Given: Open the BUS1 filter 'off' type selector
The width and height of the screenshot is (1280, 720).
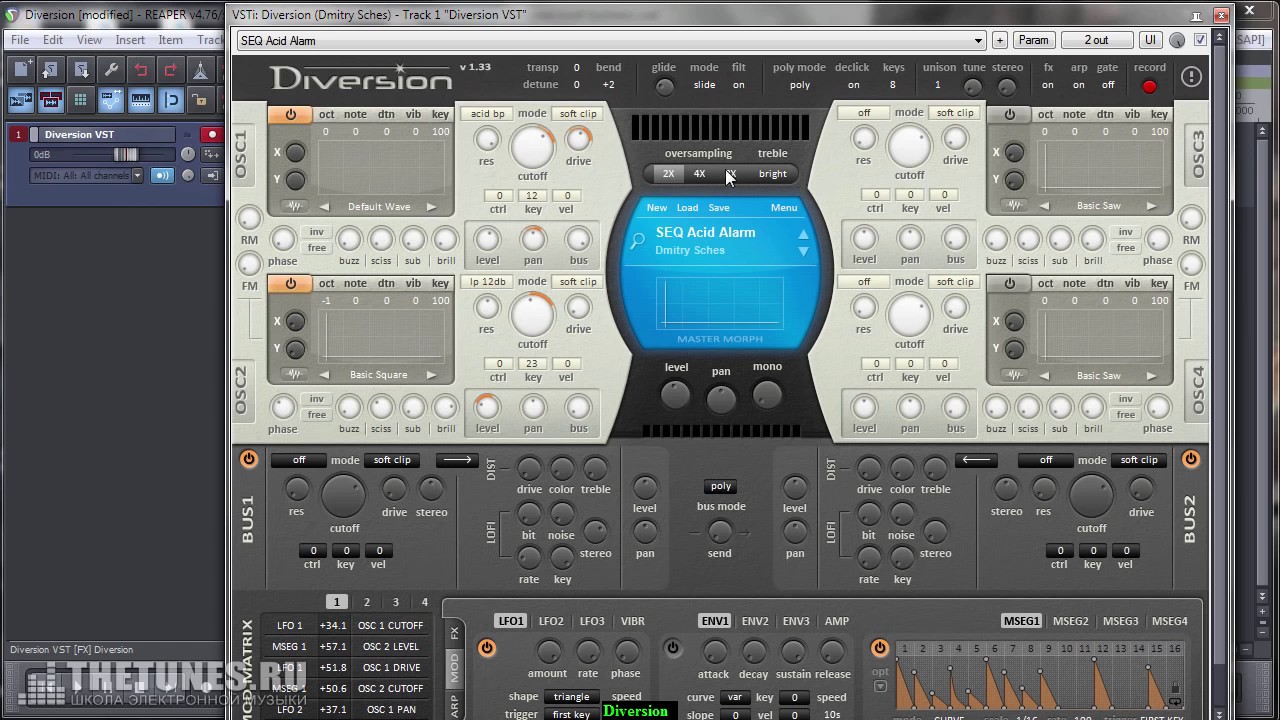Looking at the screenshot, I should pyautogui.click(x=298, y=460).
